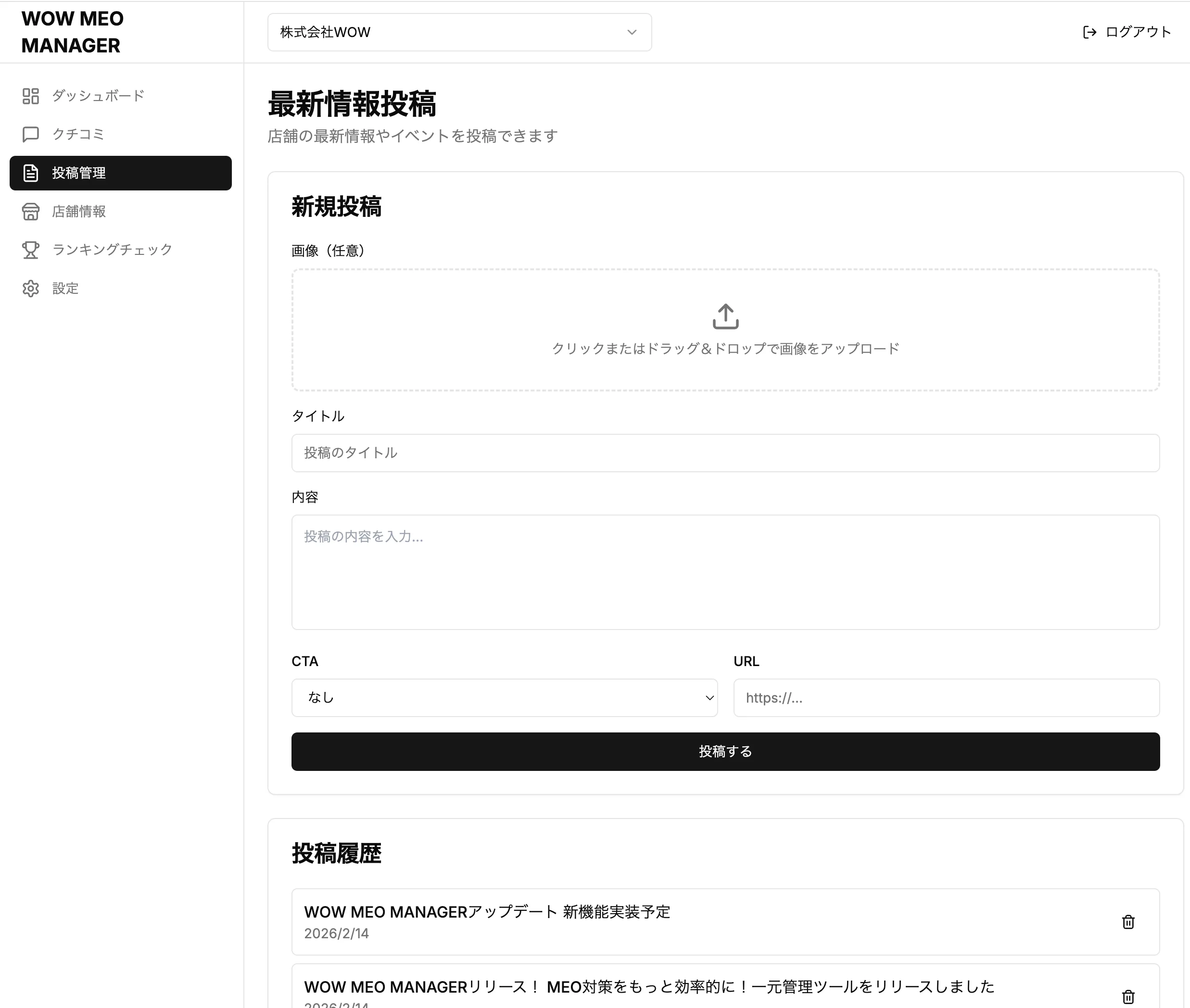Expand the CTA dropdown showing なし
The width and height of the screenshot is (1190, 1008).
click(x=504, y=697)
